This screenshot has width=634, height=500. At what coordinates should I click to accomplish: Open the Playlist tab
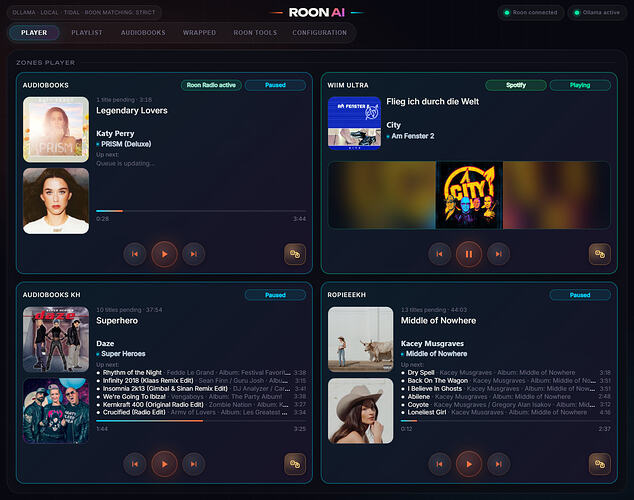point(87,32)
